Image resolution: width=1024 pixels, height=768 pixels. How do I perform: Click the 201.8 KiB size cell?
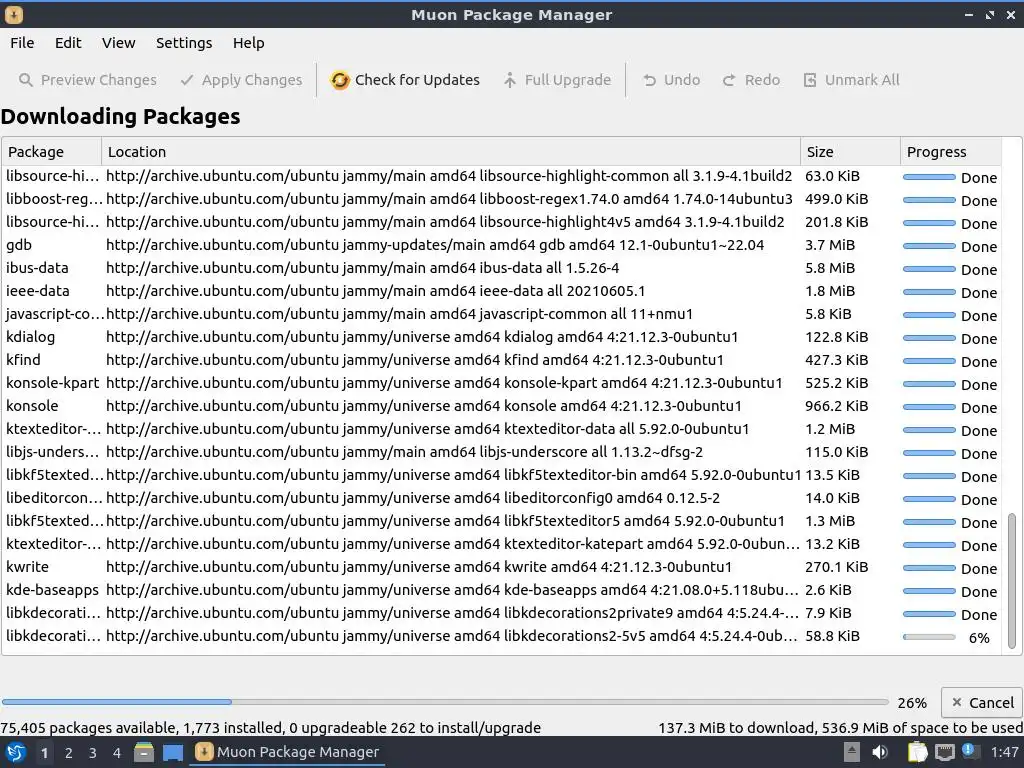pos(837,222)
